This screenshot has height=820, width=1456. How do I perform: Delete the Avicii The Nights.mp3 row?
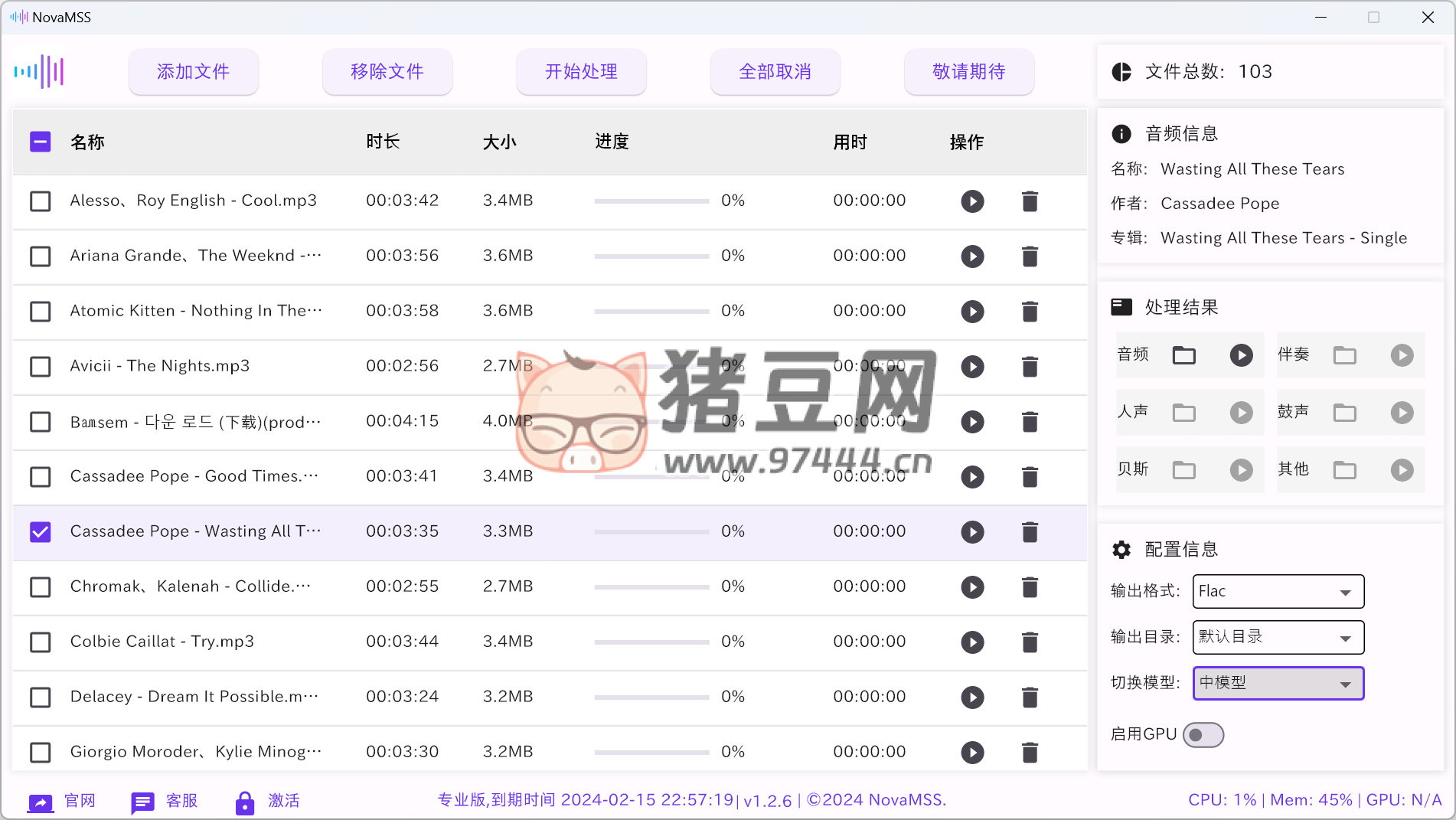tap(1030, 367)
